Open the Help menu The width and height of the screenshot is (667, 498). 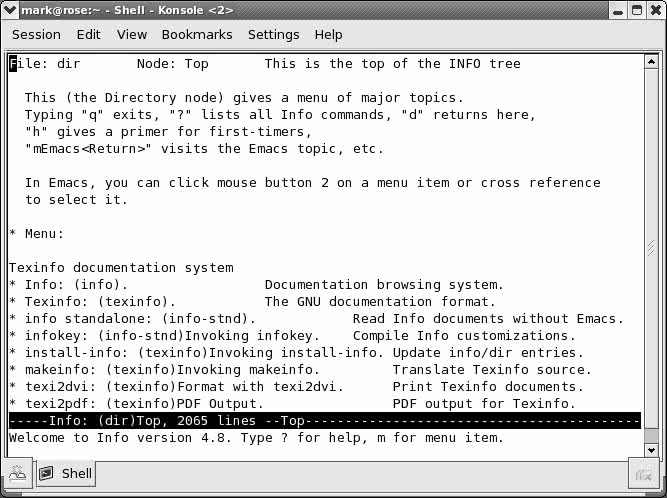(328, 34)
